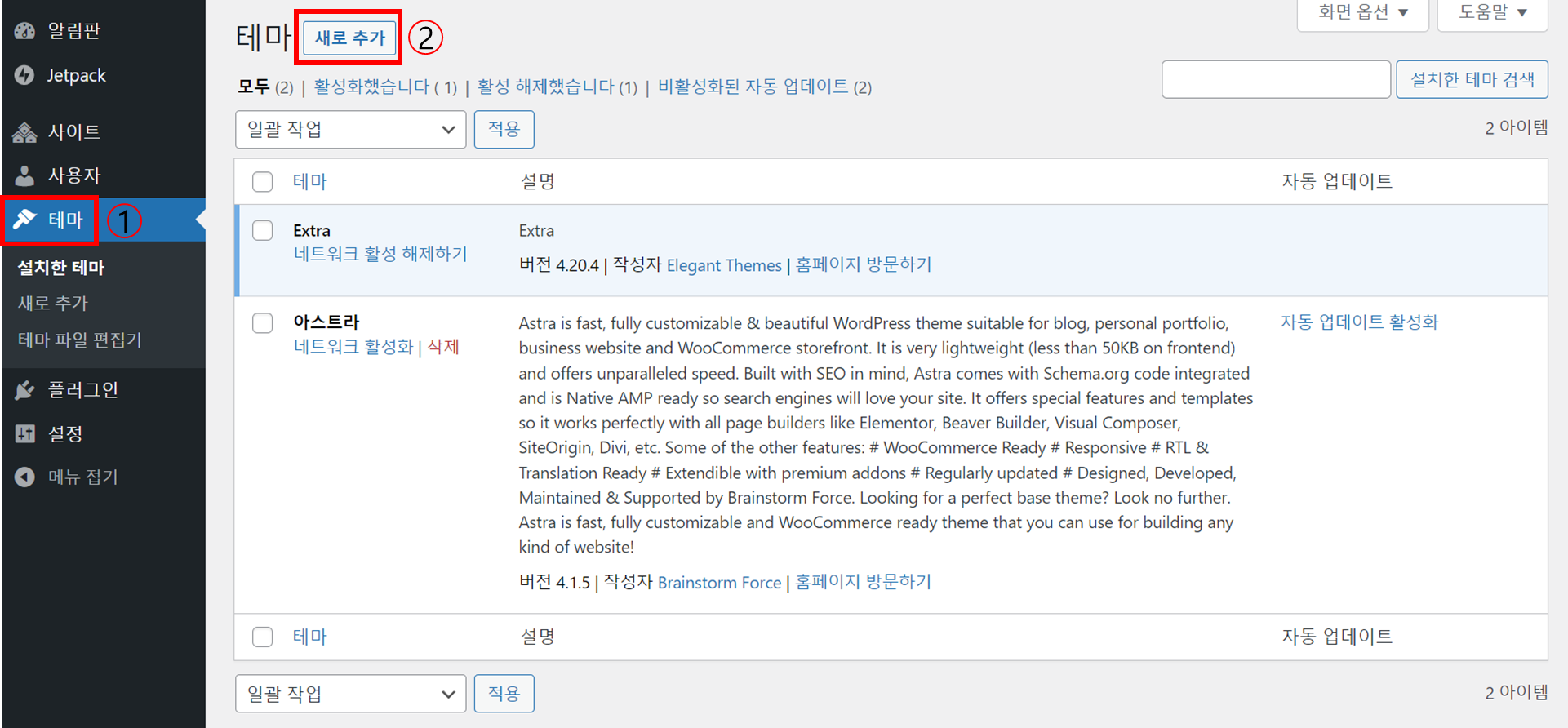The width and height of the screenshot is (1568, 728).
Task: Click 버전 4.1.5 text
Action: point(554,583)
